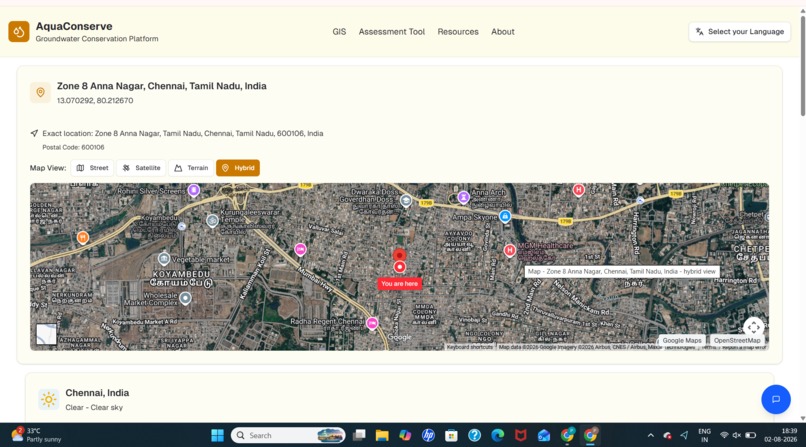The image size is (806, 447).
Task: Go to Resources in the navigation
Action: pyautogui.click(x=457, y=32)
